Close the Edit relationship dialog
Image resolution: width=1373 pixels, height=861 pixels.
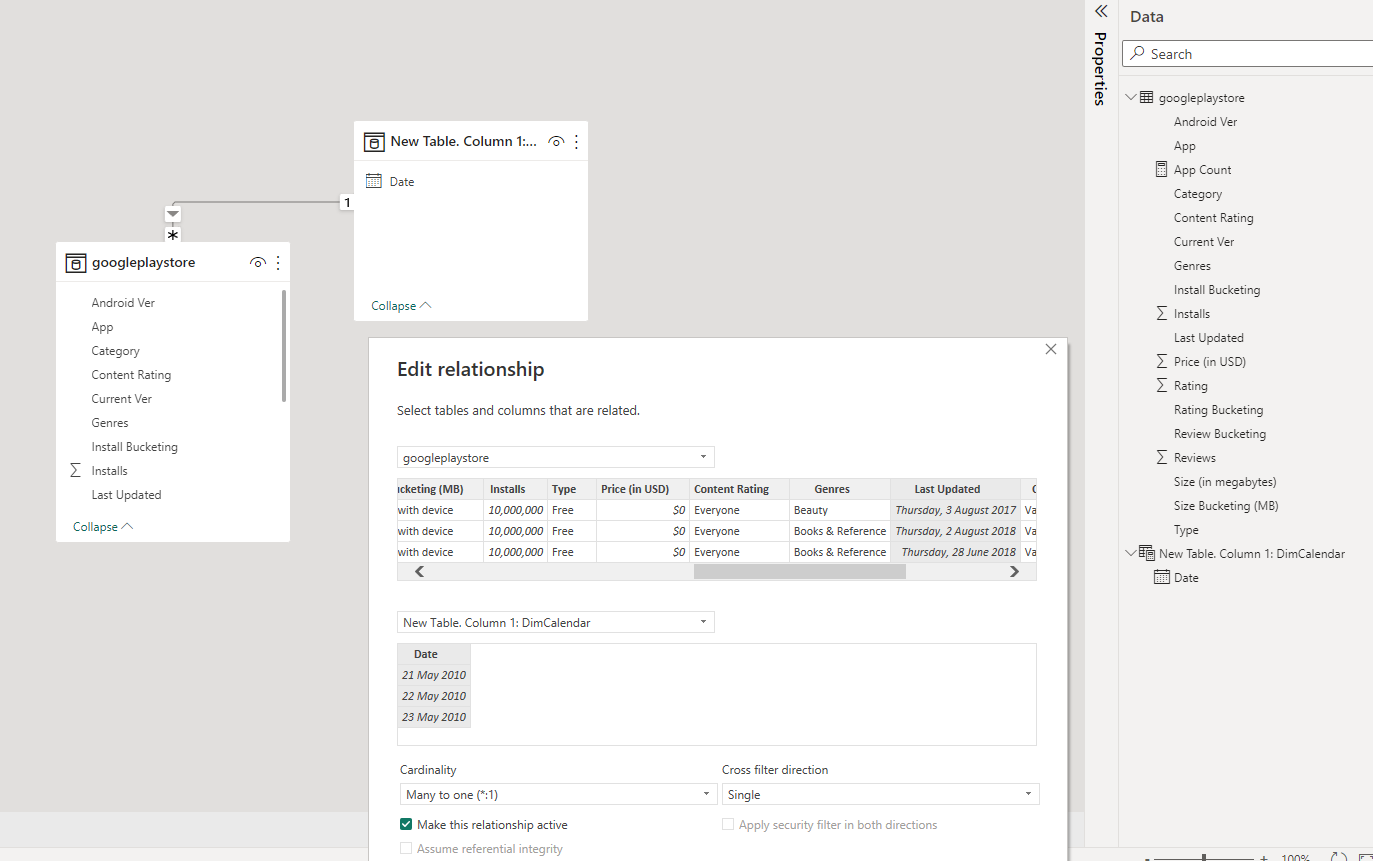click(x=1050, y=349)
